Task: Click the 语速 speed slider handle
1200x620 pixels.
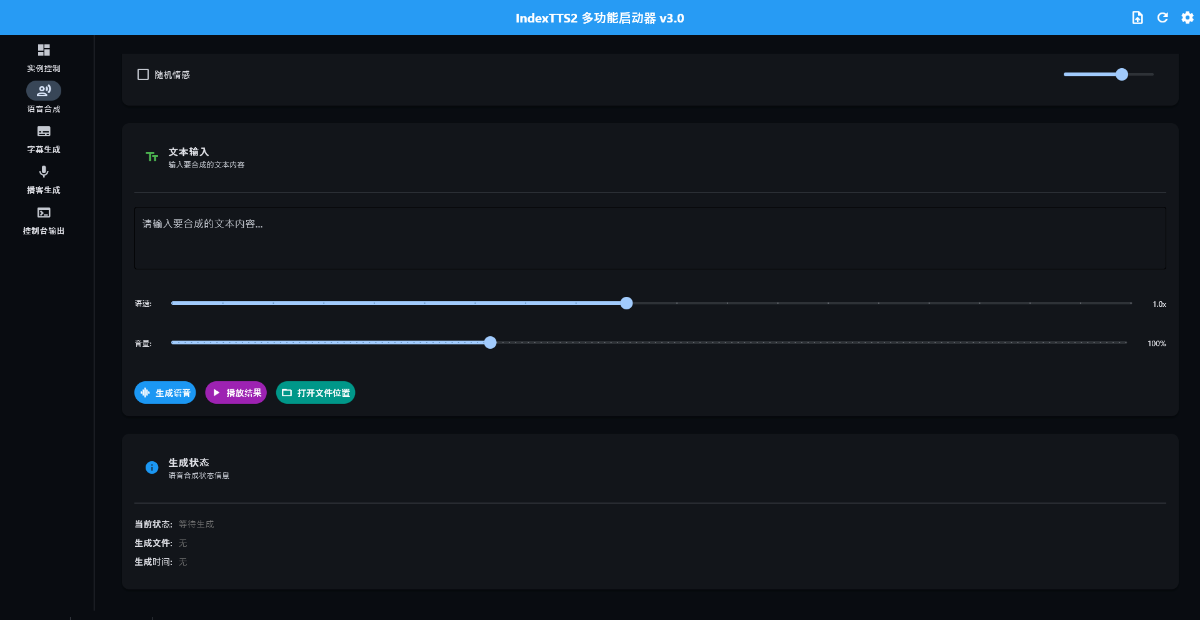Action: (626, 303)
